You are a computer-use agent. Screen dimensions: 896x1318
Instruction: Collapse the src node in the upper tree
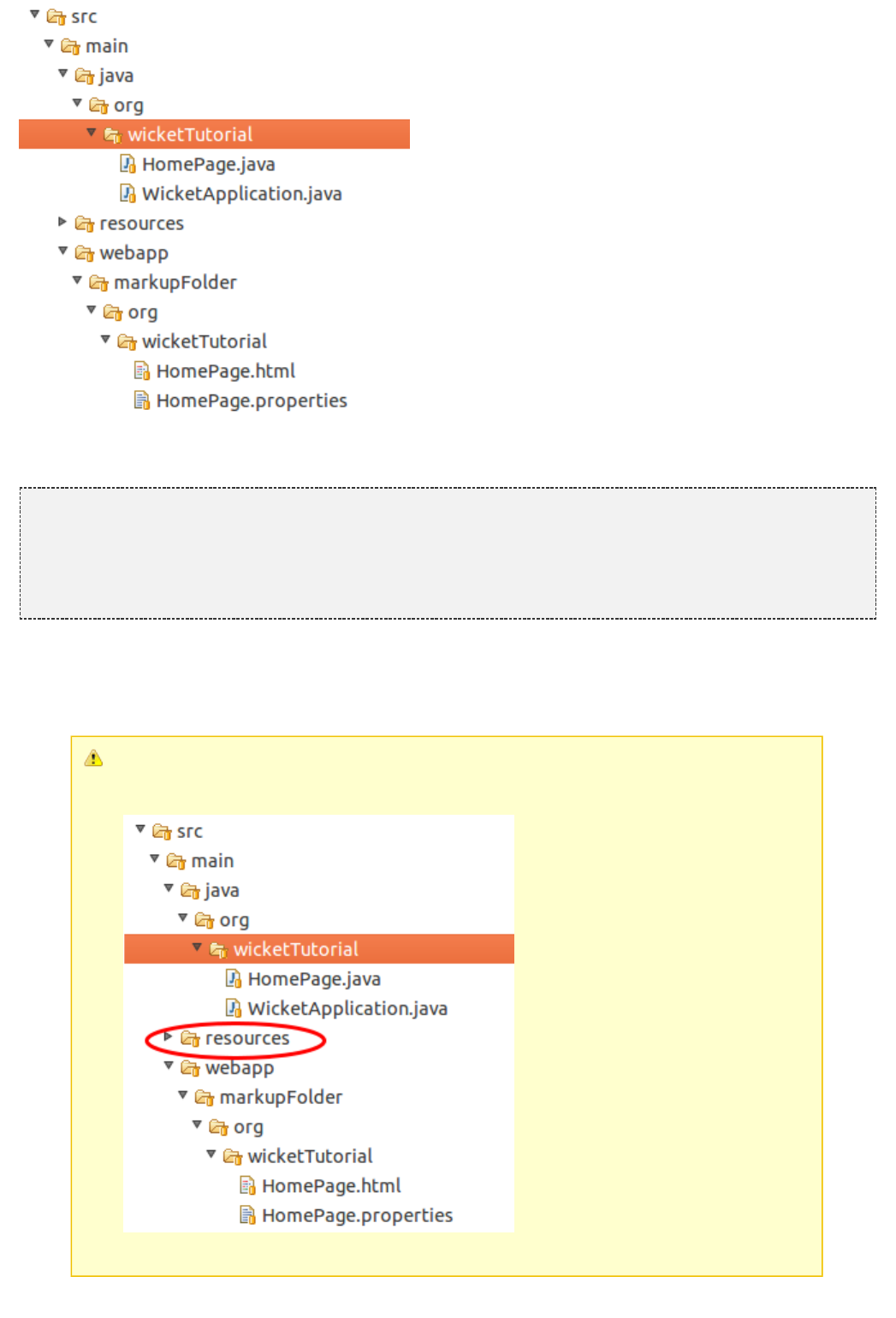[35, 15]
